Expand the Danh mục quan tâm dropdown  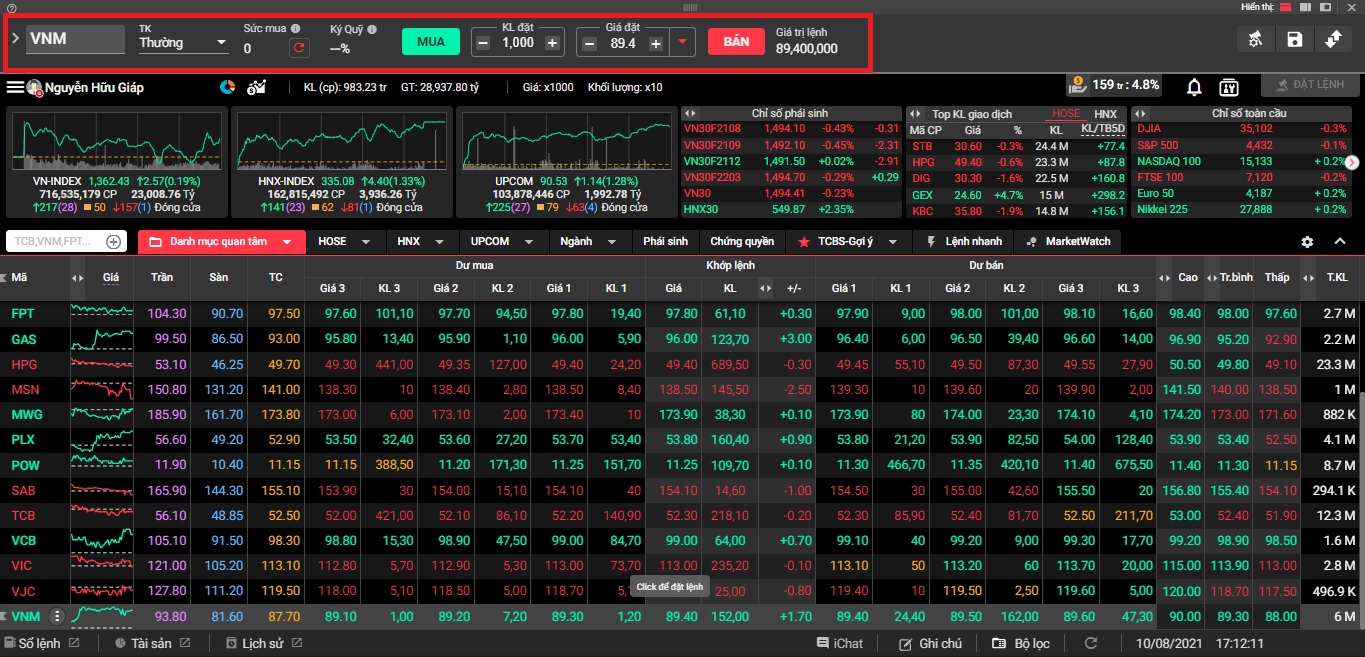[287, 242]
